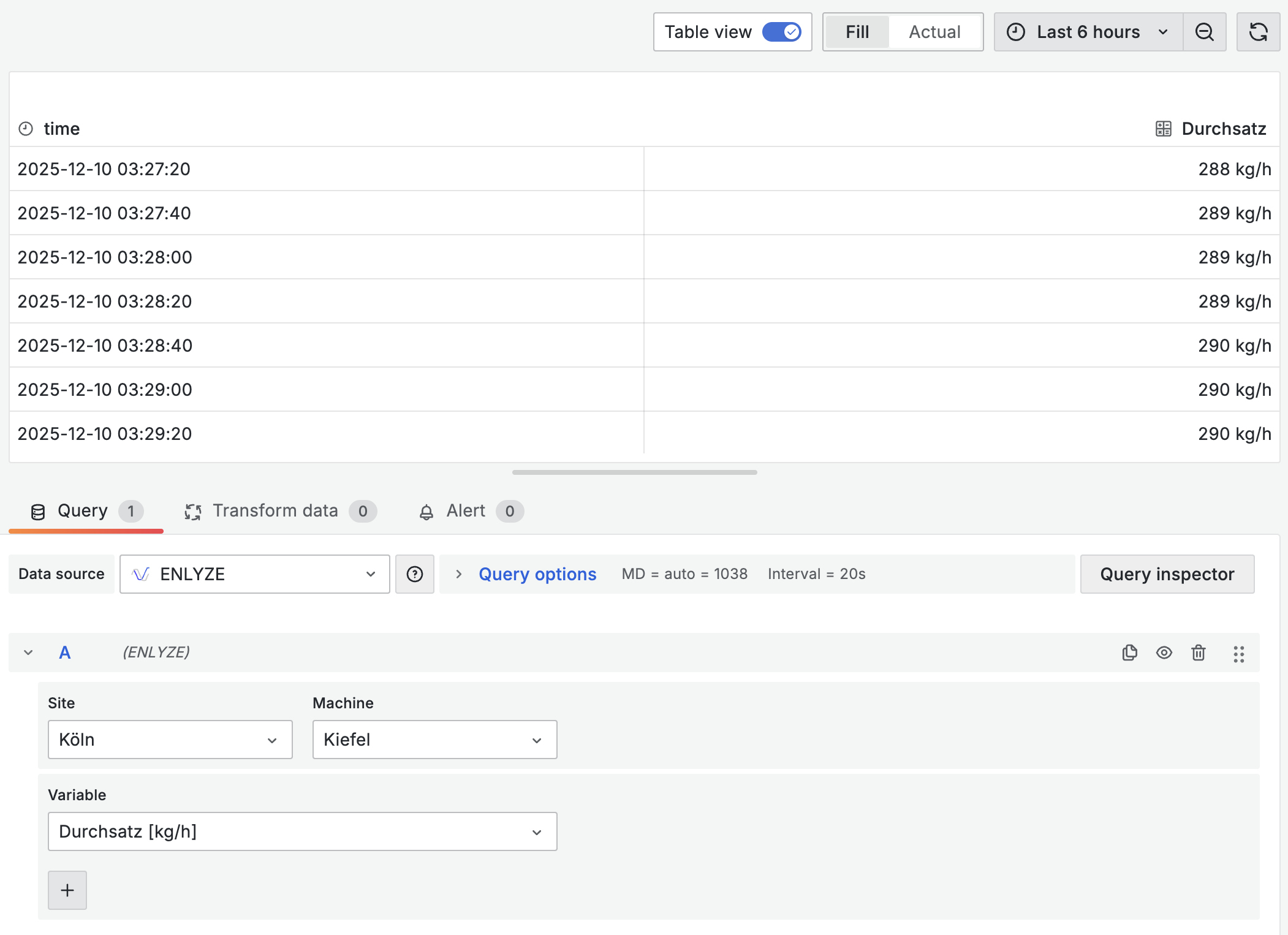Image resolution: width=1288 pixels, height=935 pixels.
Task: Open the ENLYZE data source dropdown
Action: (254, 574)
